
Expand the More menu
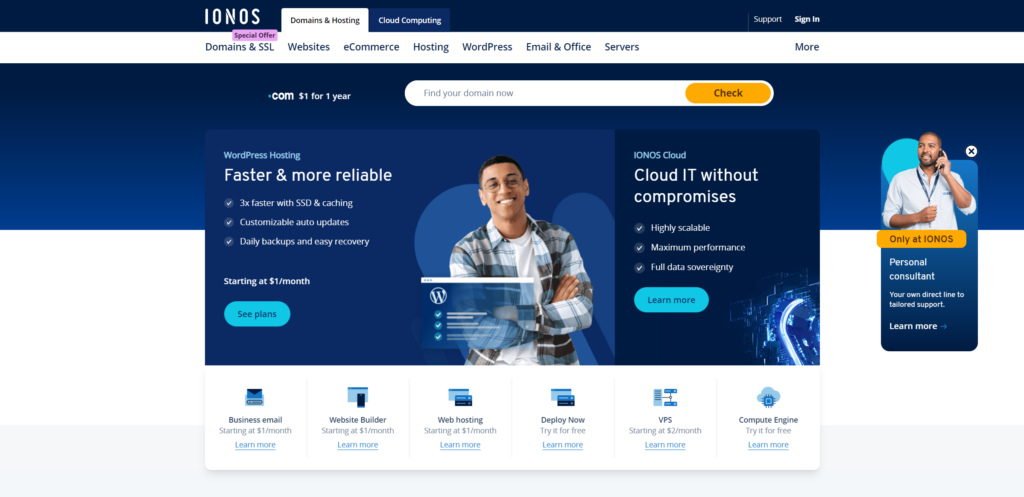pyautogui.click(x=807, y=47)
